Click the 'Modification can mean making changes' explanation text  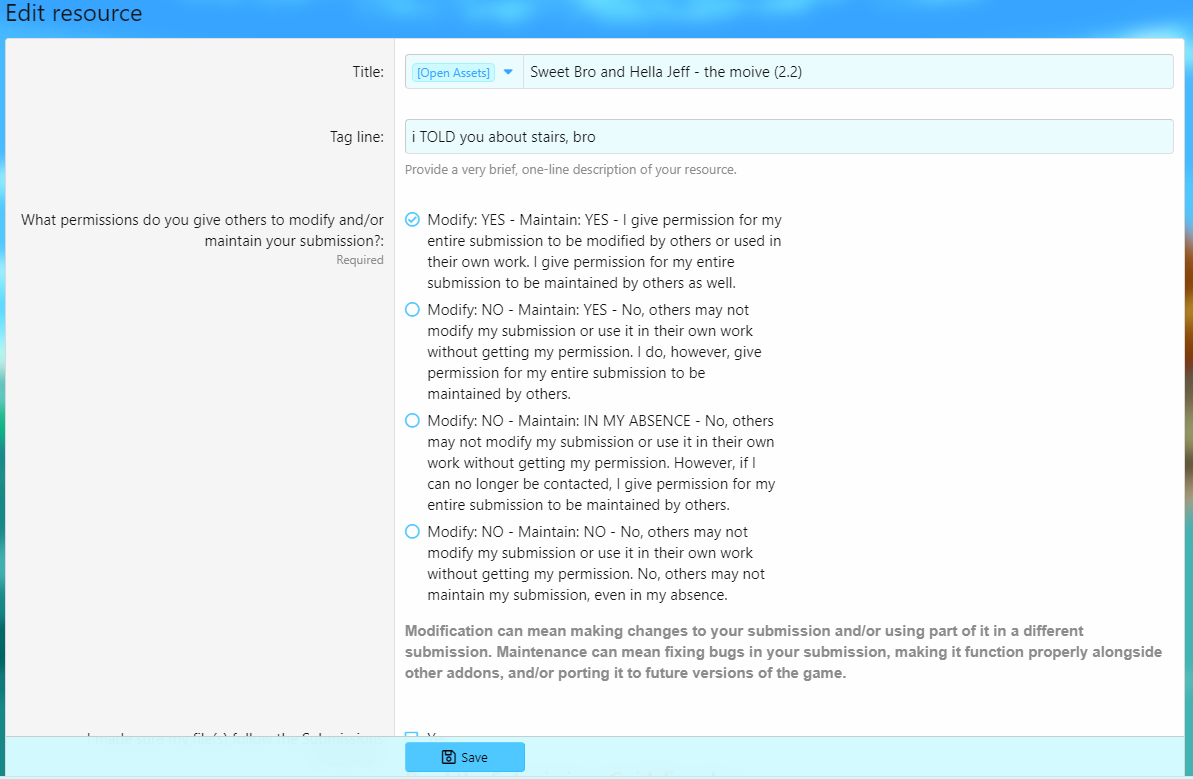[784, 652]
